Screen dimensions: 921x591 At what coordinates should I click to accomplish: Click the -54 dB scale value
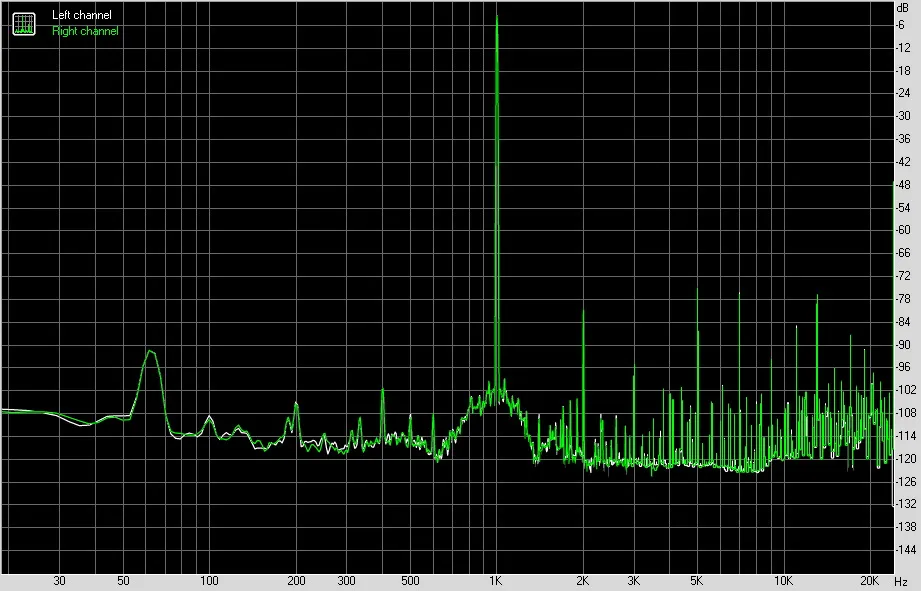tap(903, 207)
